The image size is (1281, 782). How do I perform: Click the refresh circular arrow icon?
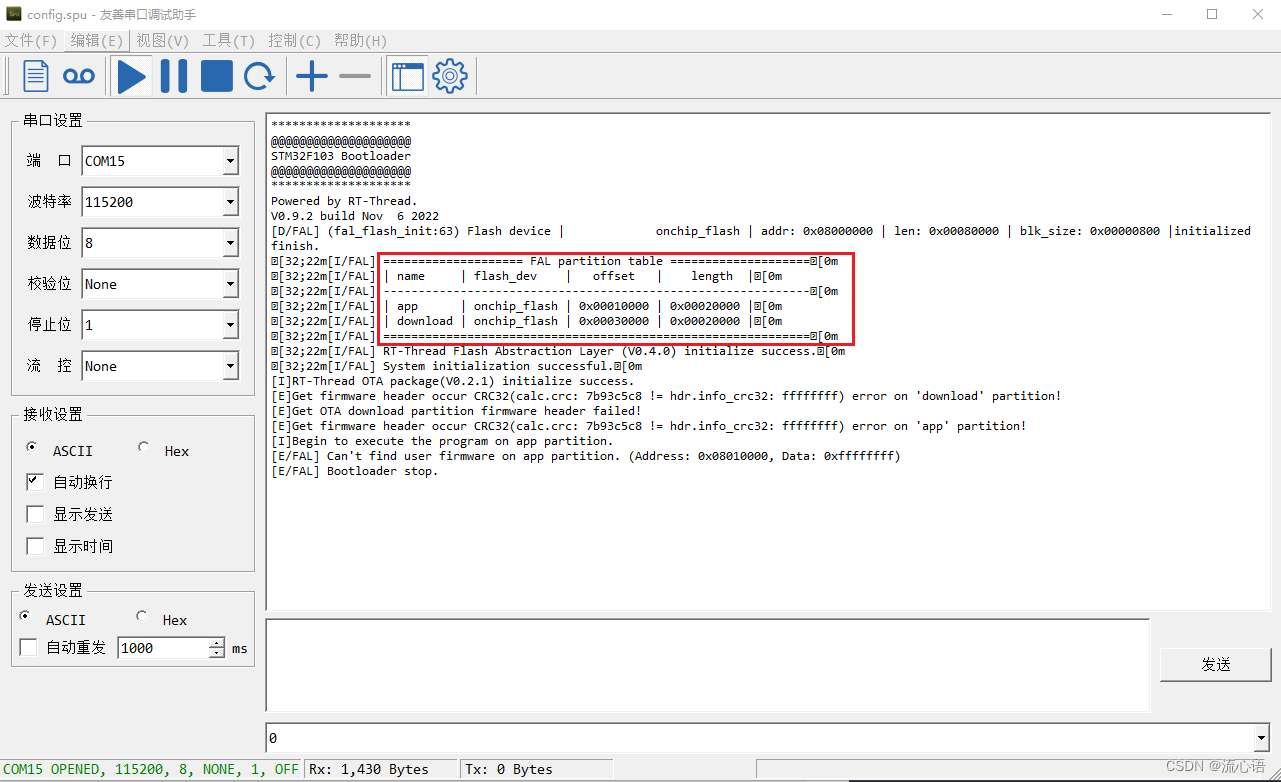click(x=260, y=76)
